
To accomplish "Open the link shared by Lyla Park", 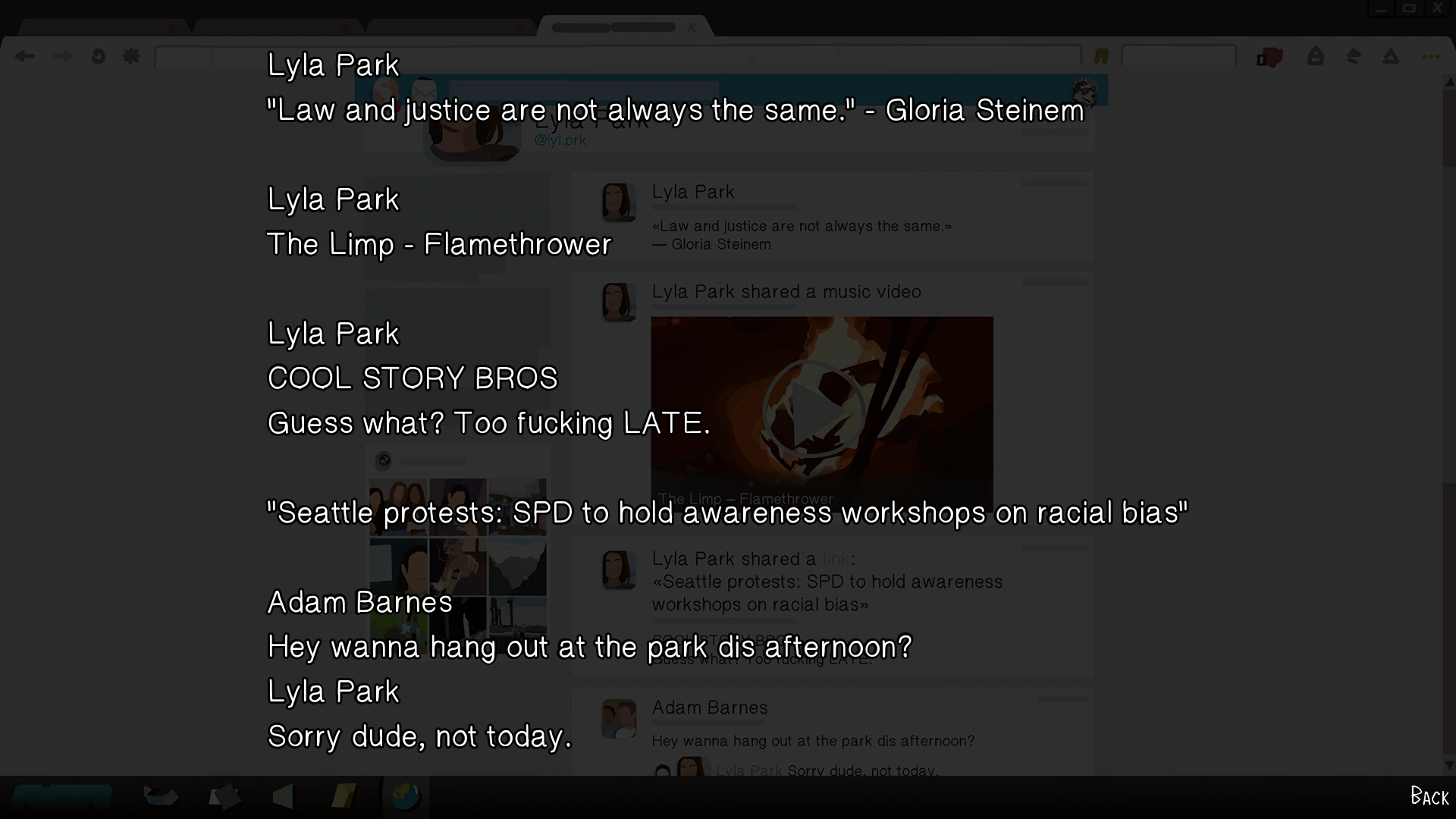I will pyautogui.click(x=836, y=559).
